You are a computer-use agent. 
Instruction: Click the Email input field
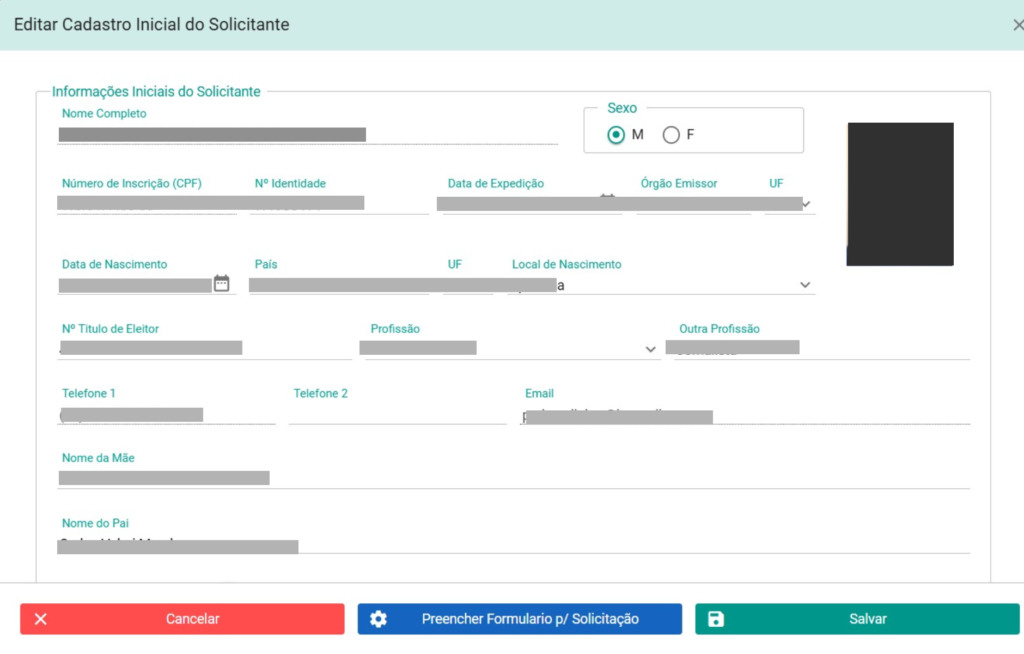point(745,415)
